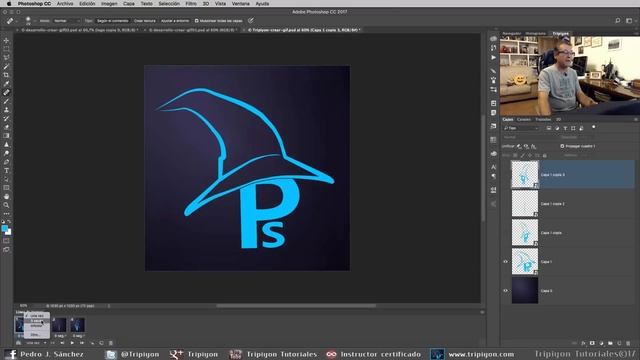
Task: Select the Brush tool
Action: point(6,101)
